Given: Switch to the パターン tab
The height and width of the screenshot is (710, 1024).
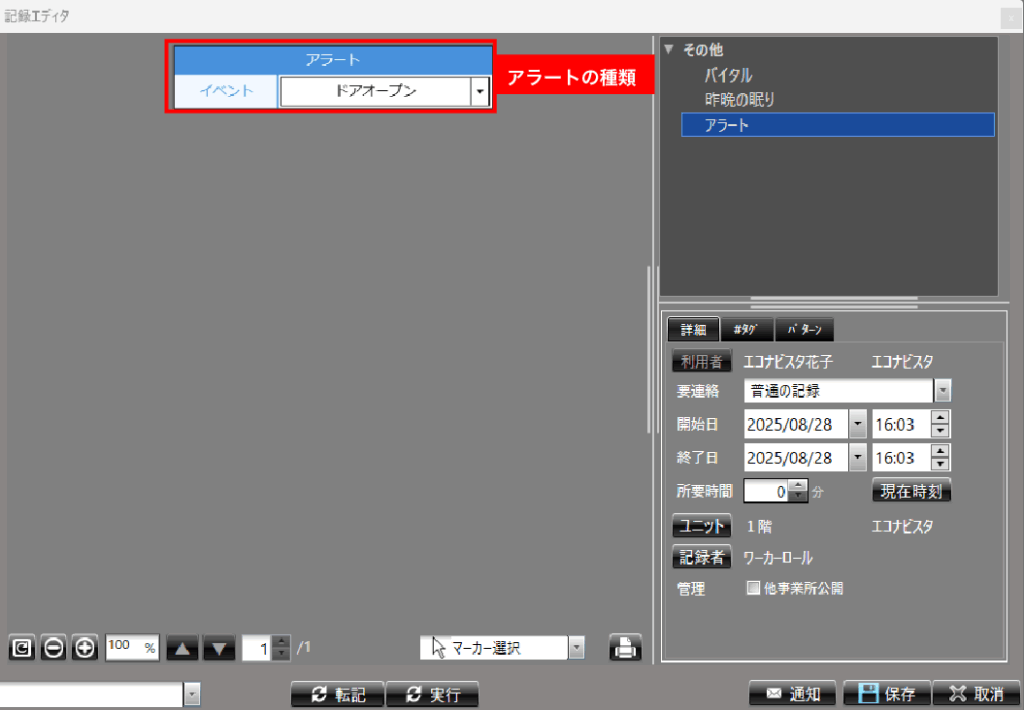Looking at the screenshot, I should pyautogui.click(x=804, y=330).
